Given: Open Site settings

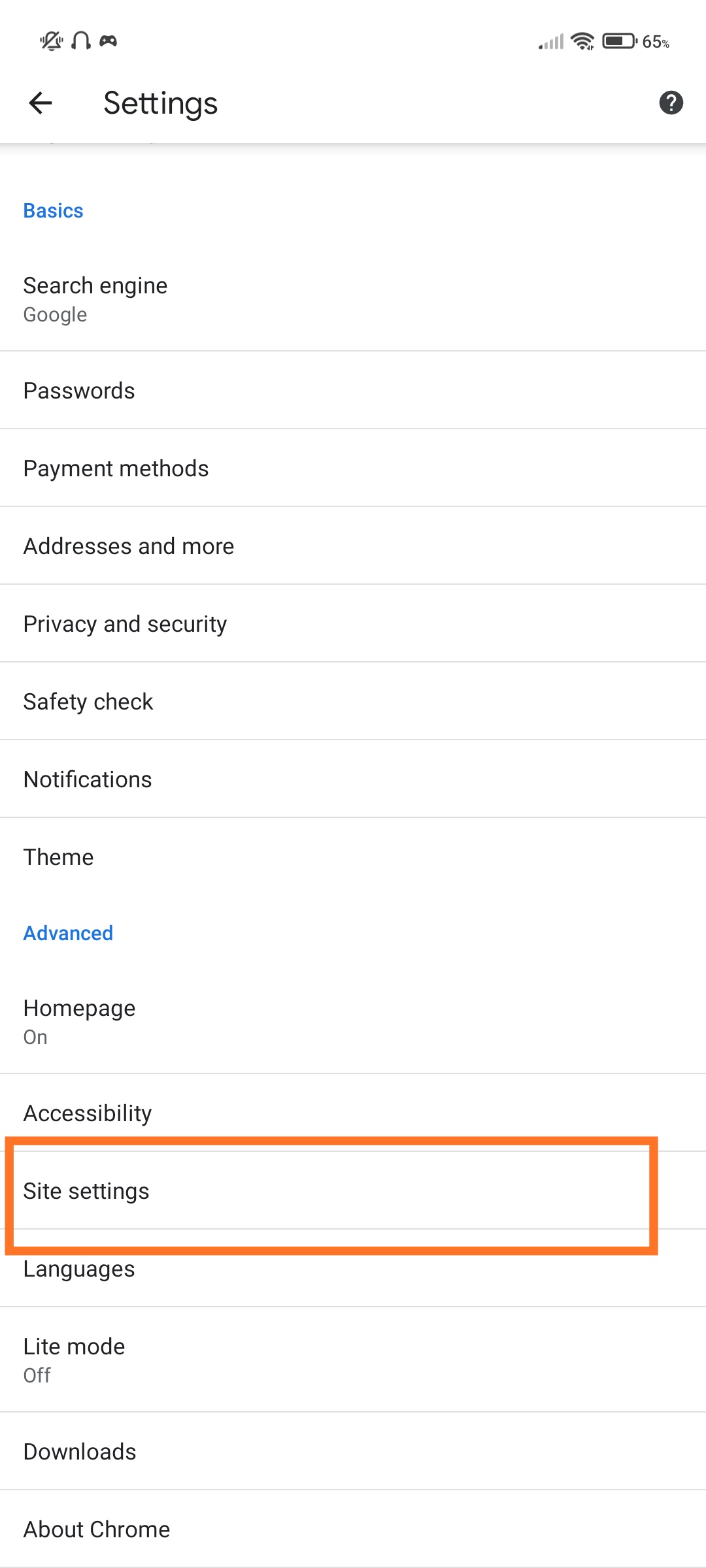Looking at the screenshot, I should coord(353,1190).
